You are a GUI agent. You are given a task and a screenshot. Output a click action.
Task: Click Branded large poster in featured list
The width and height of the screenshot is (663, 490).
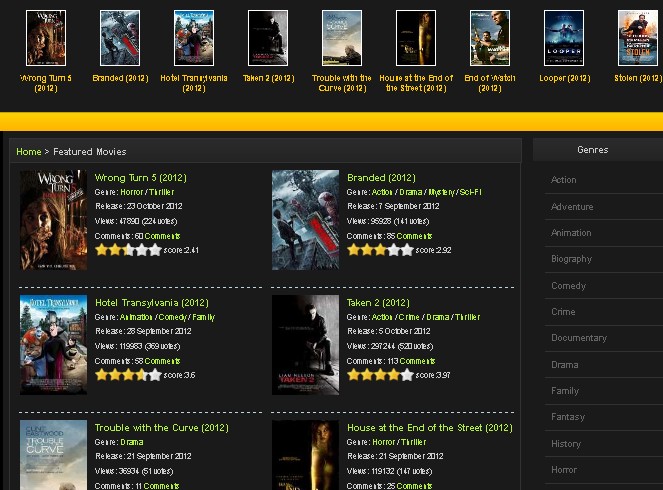(x=305, y=220)
